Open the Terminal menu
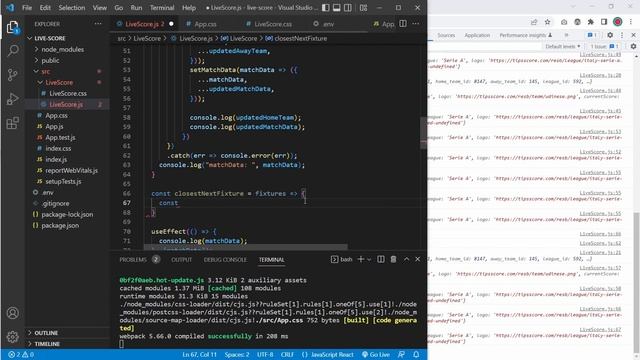The height and width of the screenshot is (360, 640). pos(162,8)
